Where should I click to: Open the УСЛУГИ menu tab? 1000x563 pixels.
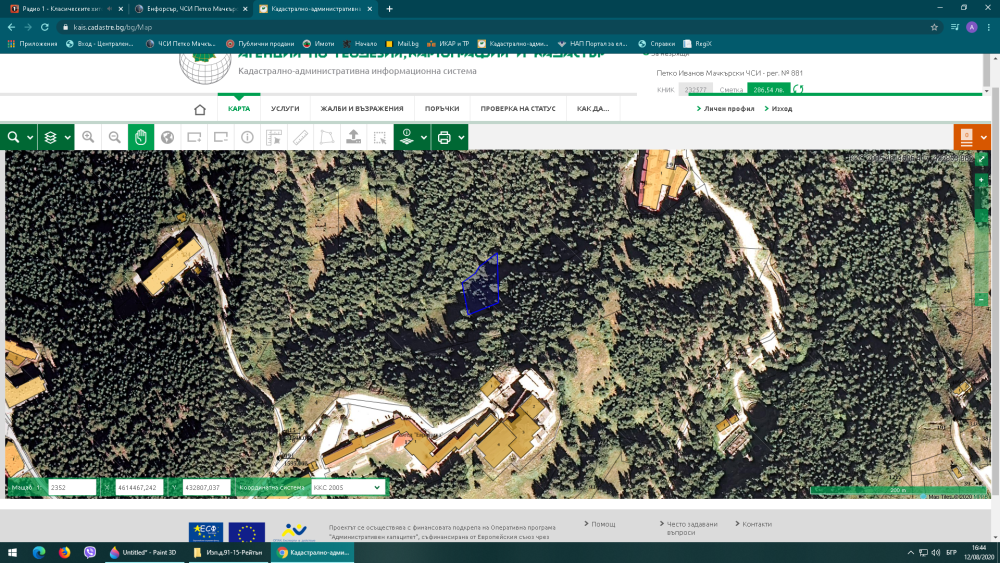click(285, 109)
